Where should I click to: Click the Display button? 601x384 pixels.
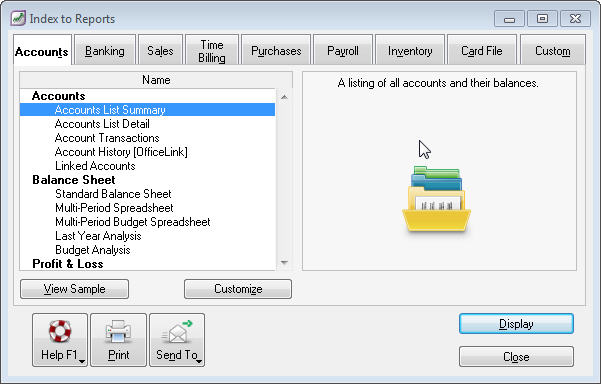(x=516, y=324)
